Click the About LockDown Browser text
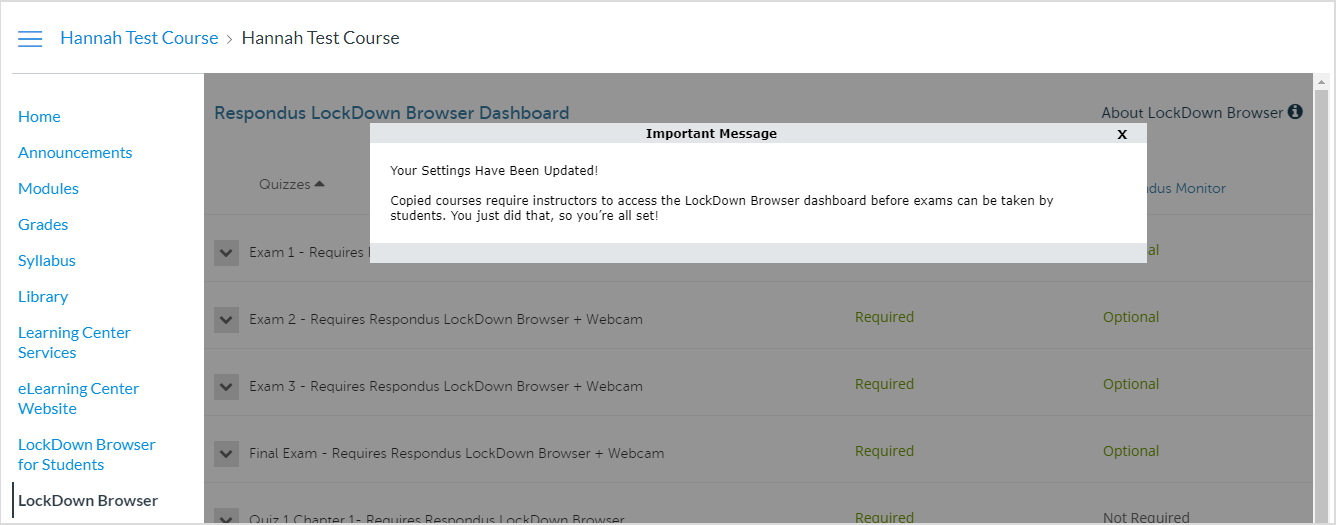This screenshot has width=1336, height=525. click(1192, 112)
